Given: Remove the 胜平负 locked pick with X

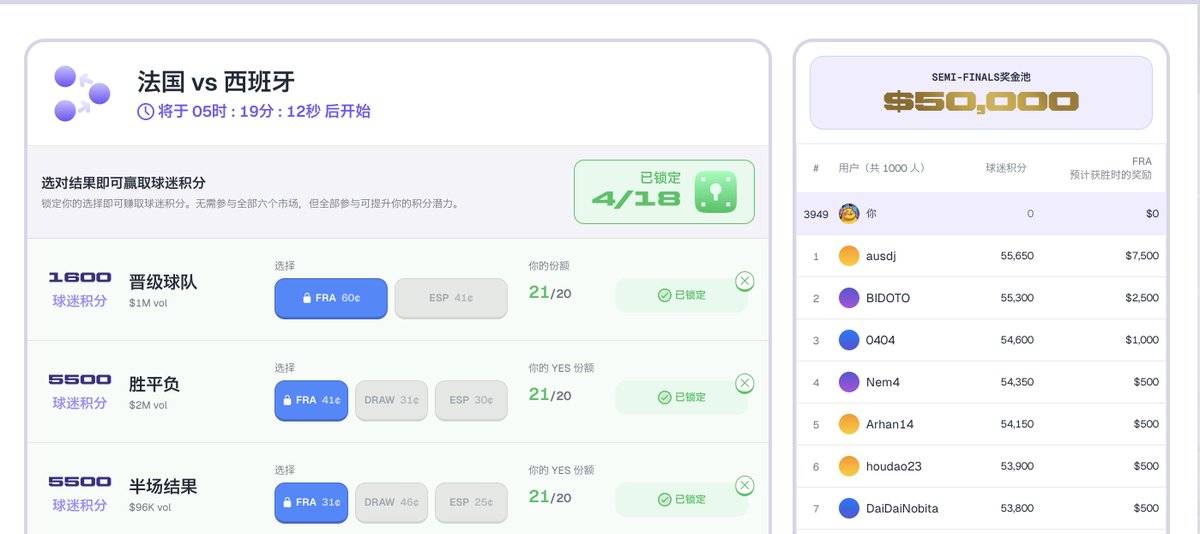Looking at the screenshot, I should click(744, 383).
